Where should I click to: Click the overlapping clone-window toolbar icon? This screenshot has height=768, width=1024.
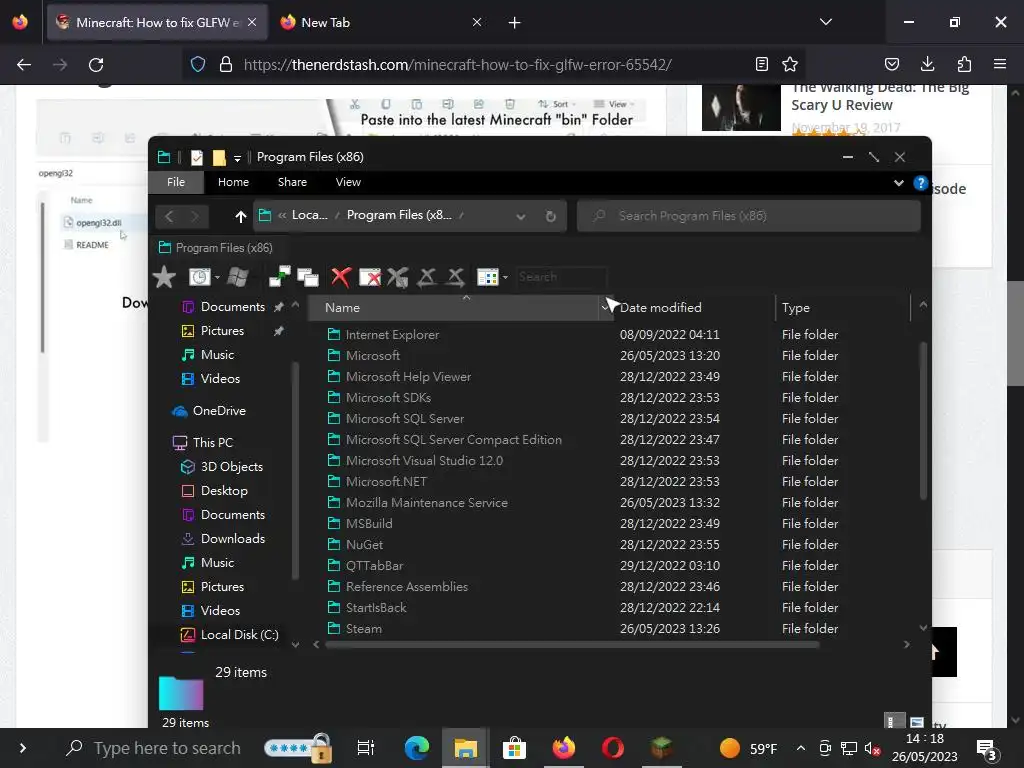308,277
